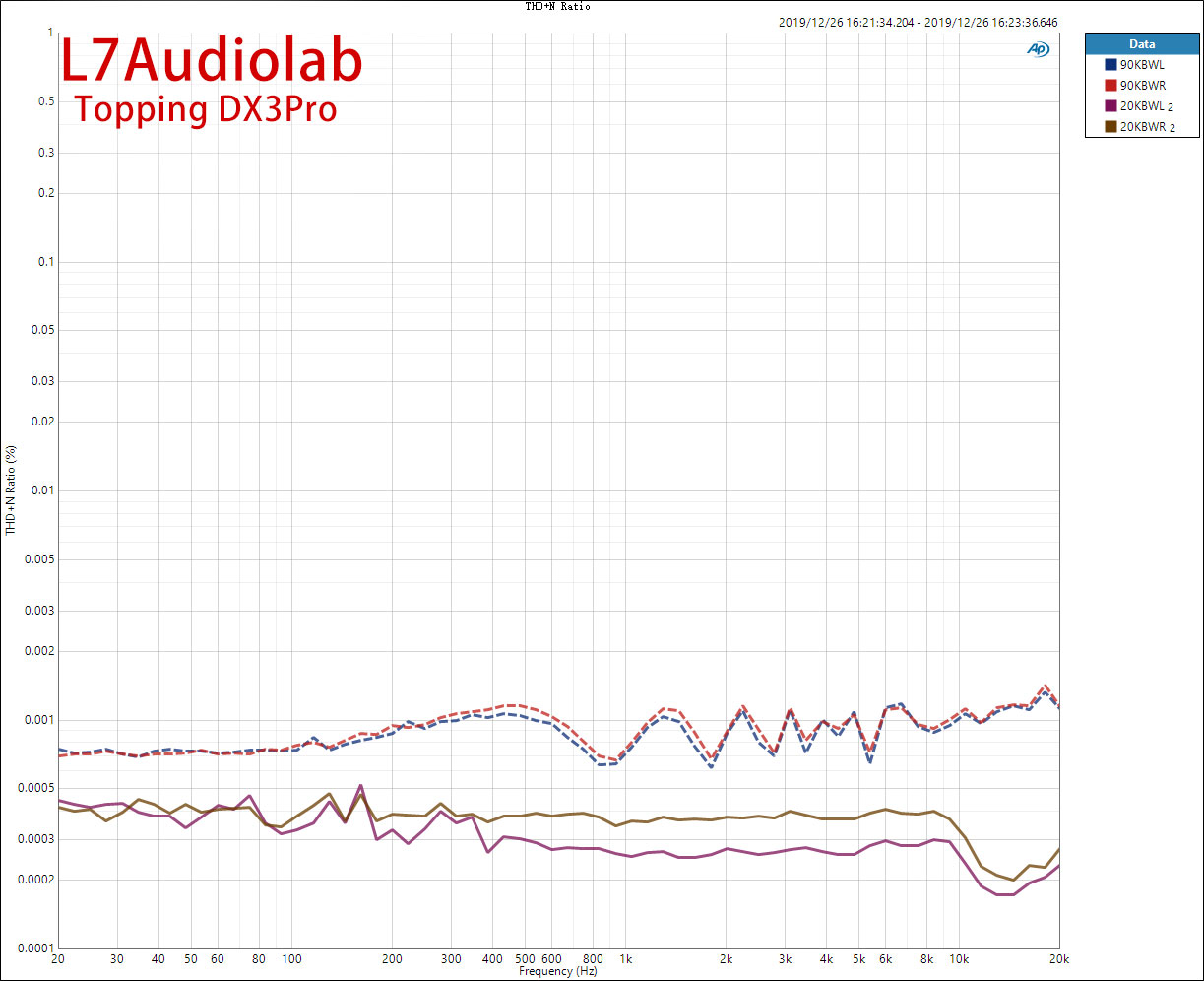The height and width of the screenshot is (981, 1204).
Task: Click the 2019/12/26 measurement timestamp text
Action: [919, 22]
